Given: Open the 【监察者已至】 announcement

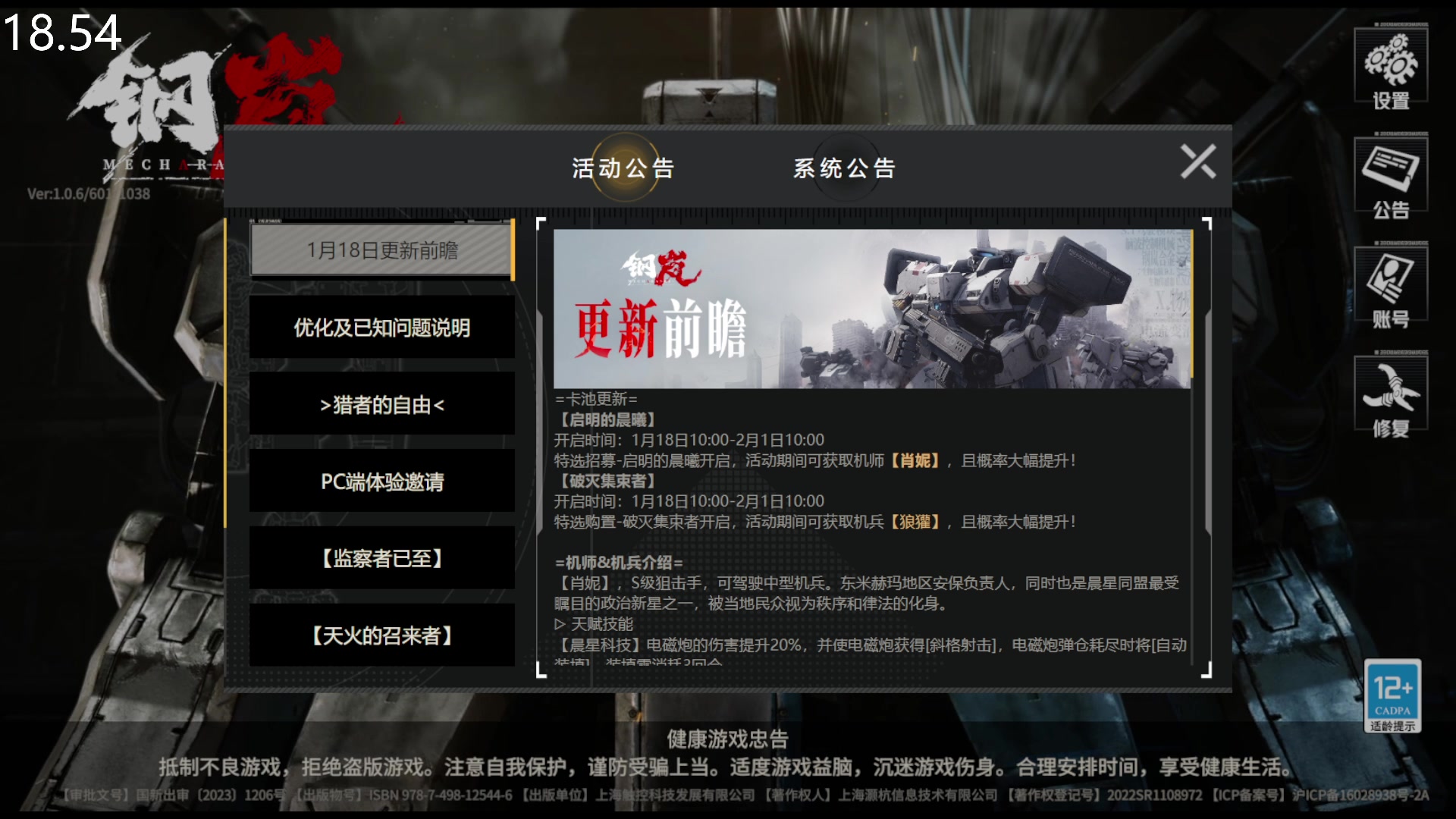Looking at the screenshot, I should point(382,559).
